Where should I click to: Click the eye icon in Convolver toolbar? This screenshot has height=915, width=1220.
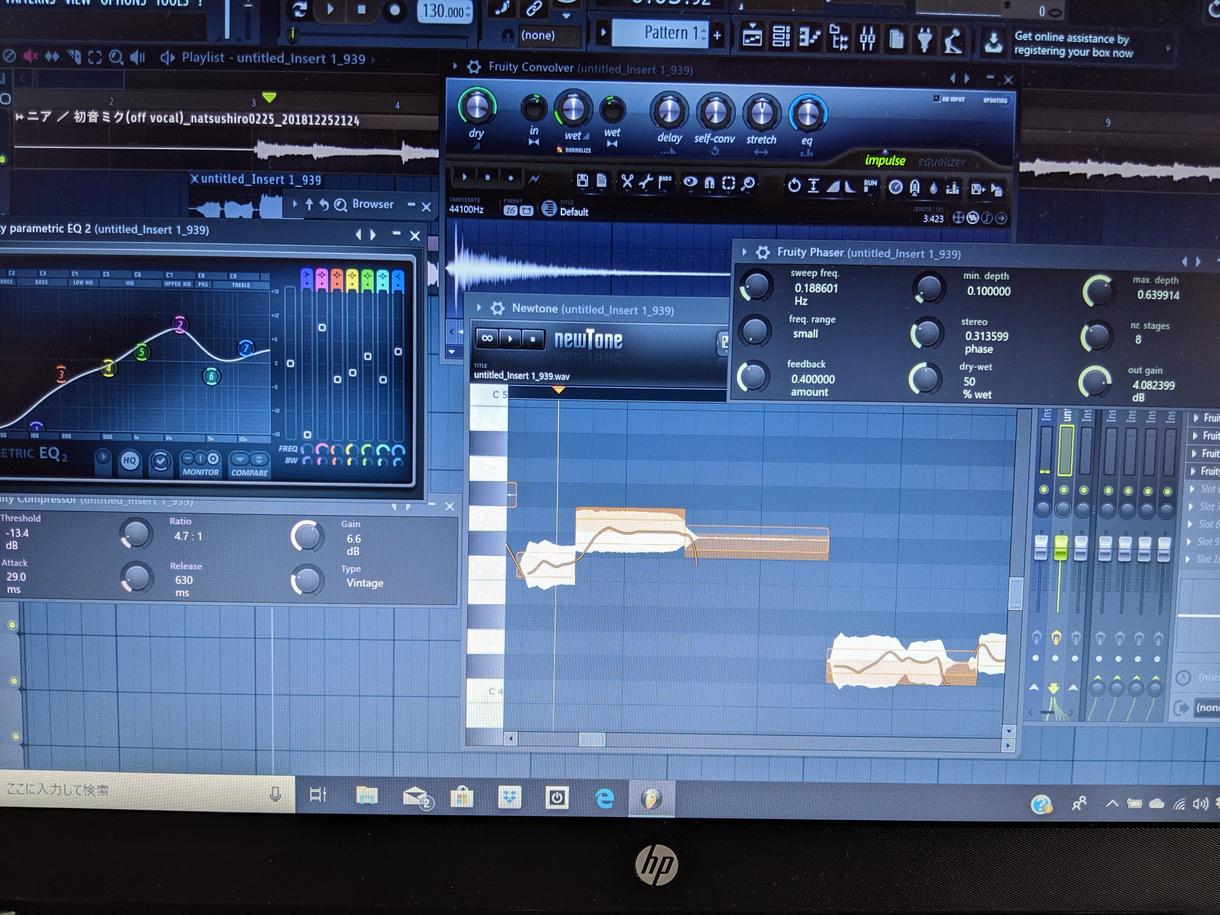pyautogui.click(x=690, y=183)
